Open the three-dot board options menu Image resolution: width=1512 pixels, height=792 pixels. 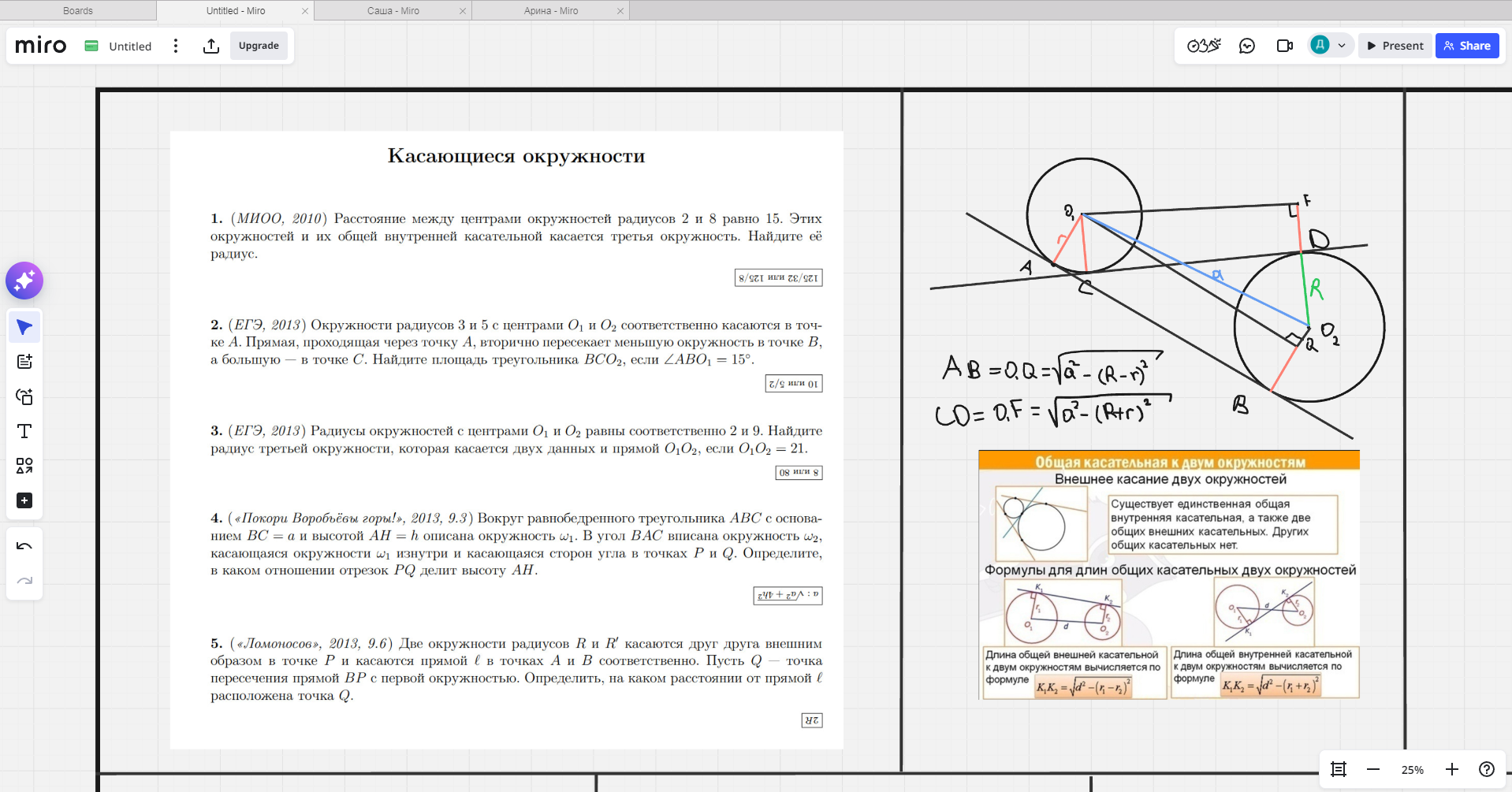click(x=176, y=46)
